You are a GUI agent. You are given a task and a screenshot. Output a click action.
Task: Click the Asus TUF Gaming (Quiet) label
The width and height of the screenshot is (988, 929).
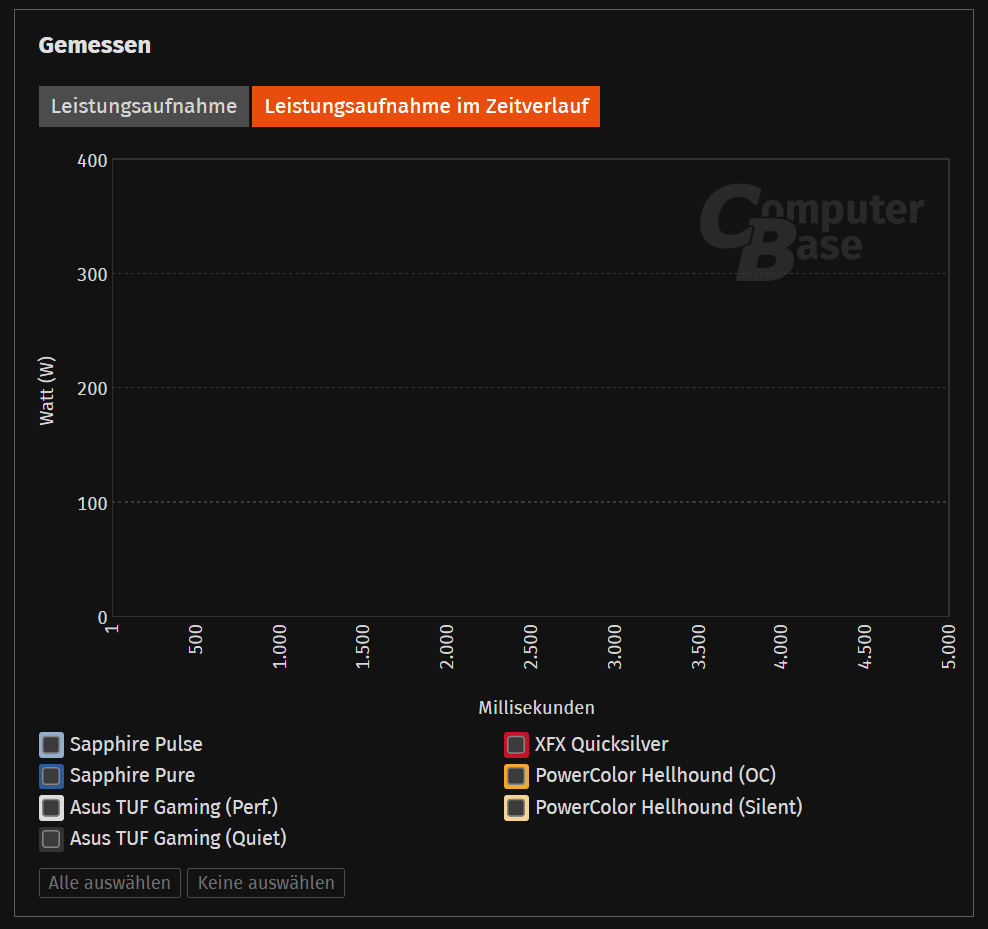tap(178, 838)
